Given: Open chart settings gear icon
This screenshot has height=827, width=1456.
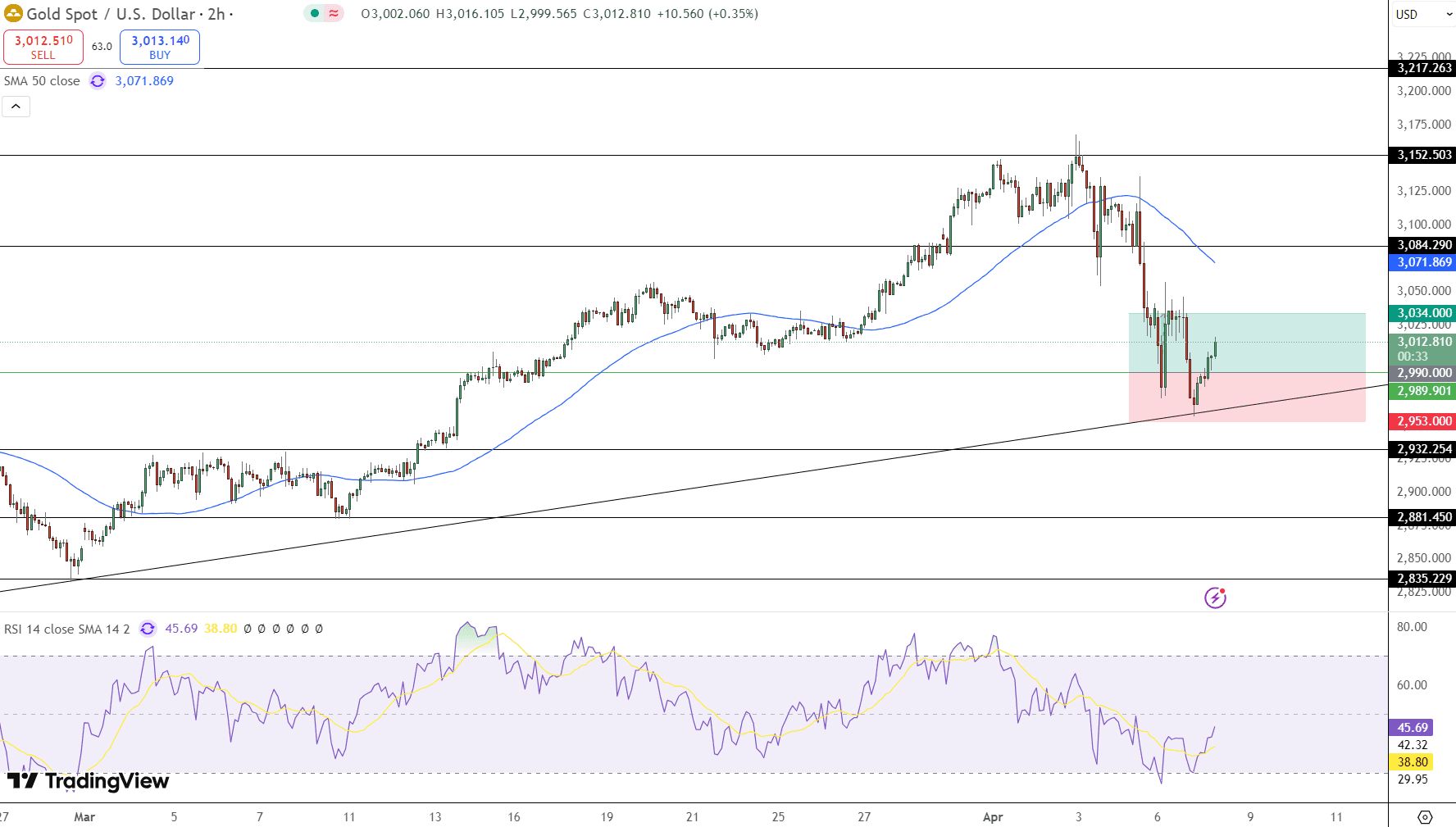Looking at the screenshot, I should click(1425, 816).
